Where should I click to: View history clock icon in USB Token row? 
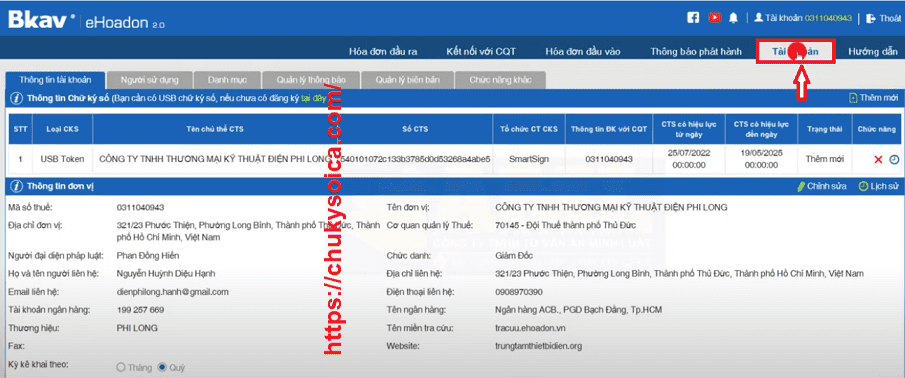click(894, 159)
